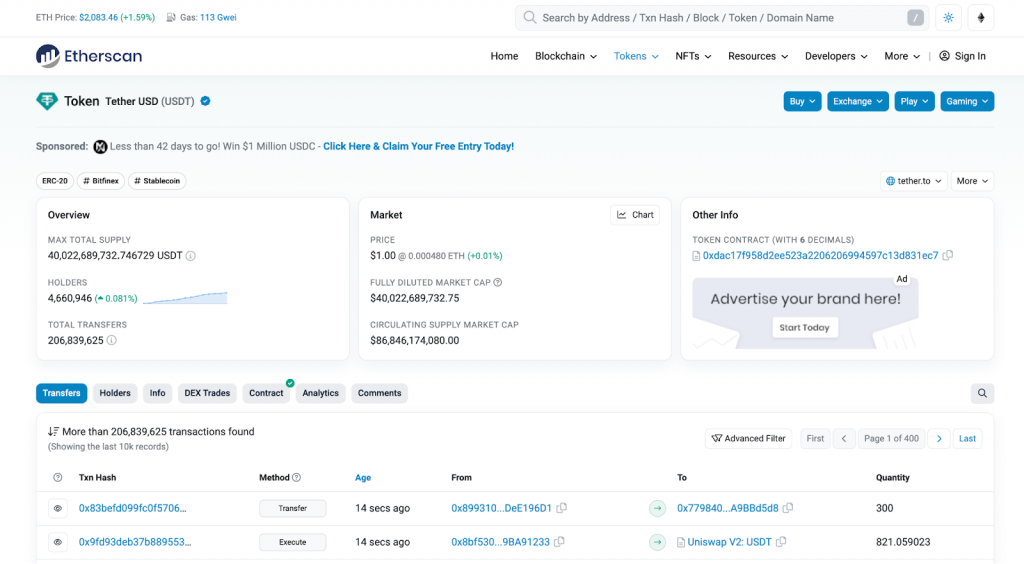
Task: Copy the To address 0x779840...A9BBd5d8
Action: coord(788,508)
